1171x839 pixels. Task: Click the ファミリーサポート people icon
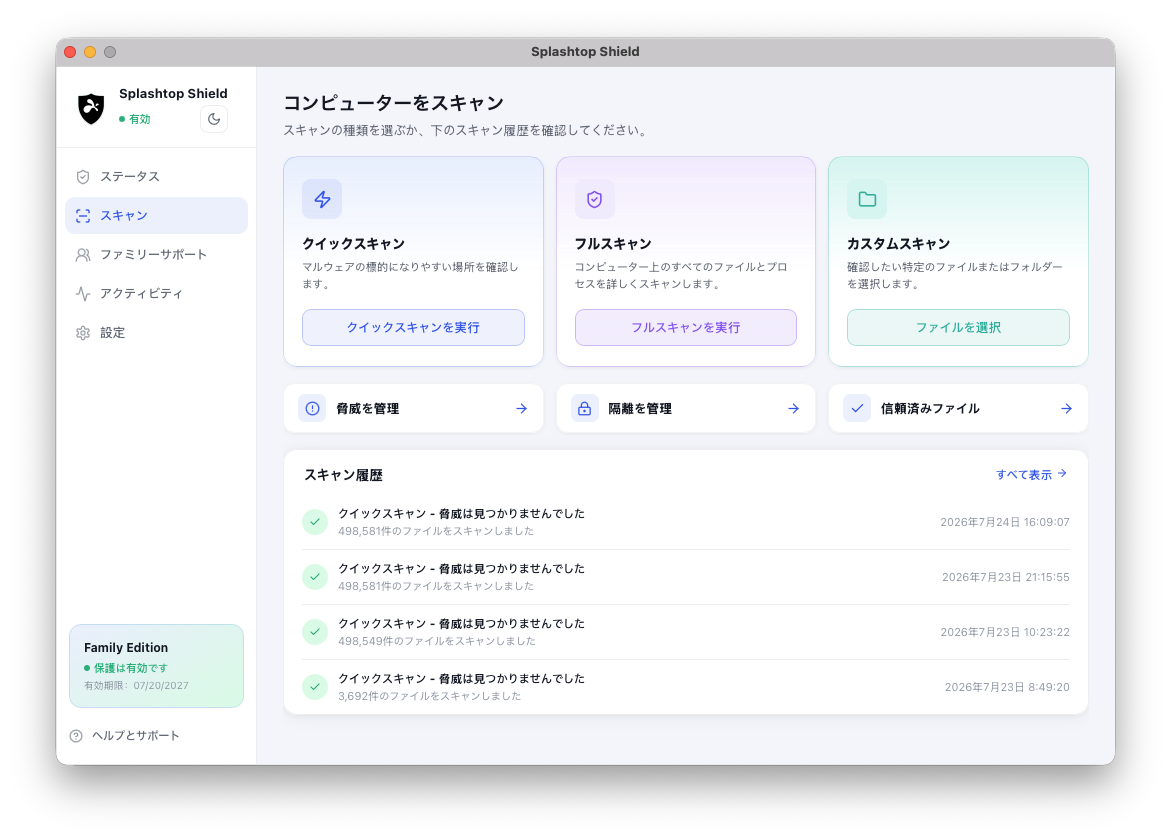tap(83, 255)
